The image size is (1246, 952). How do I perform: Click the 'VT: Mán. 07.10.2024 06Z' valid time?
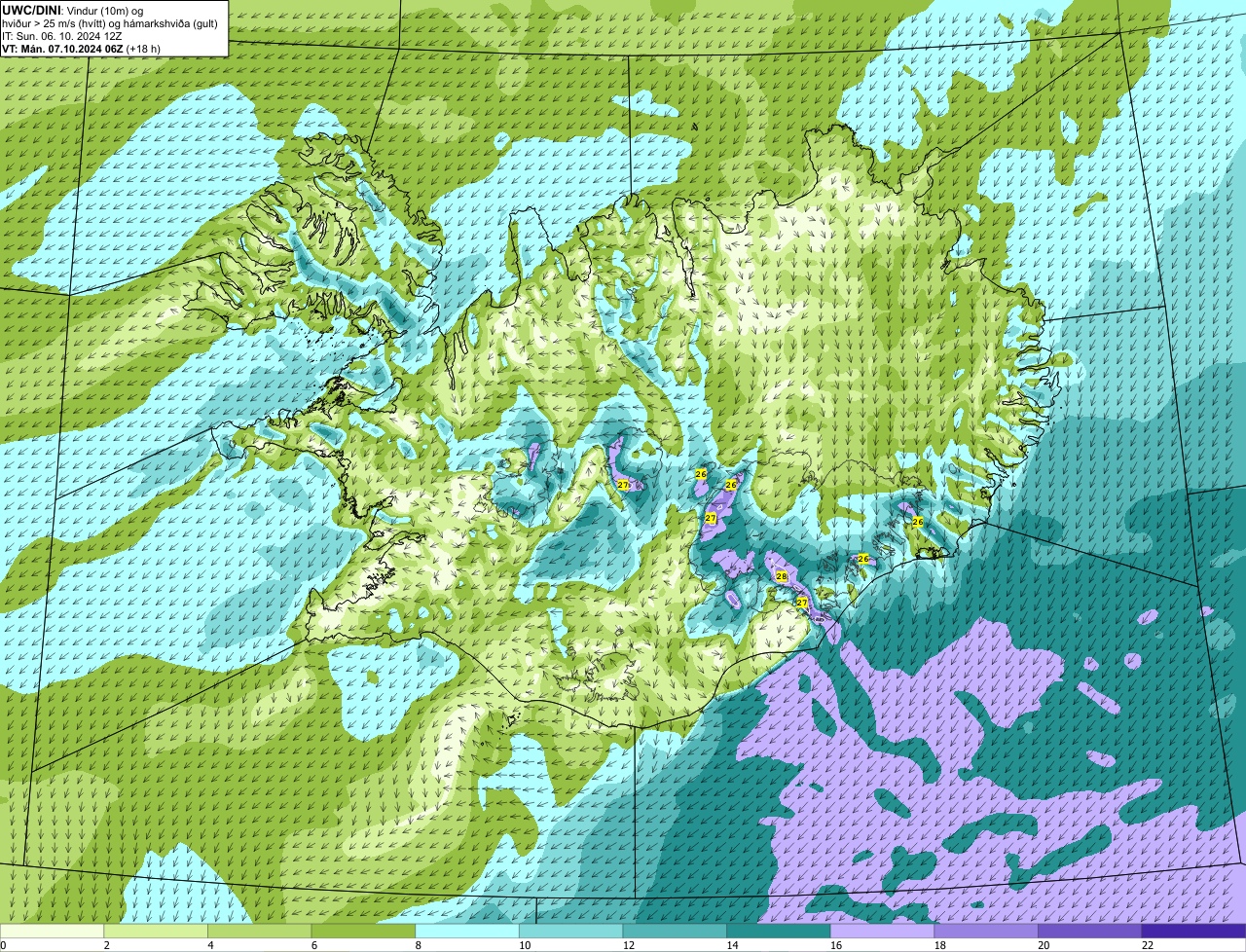click(x=62, y=49)
